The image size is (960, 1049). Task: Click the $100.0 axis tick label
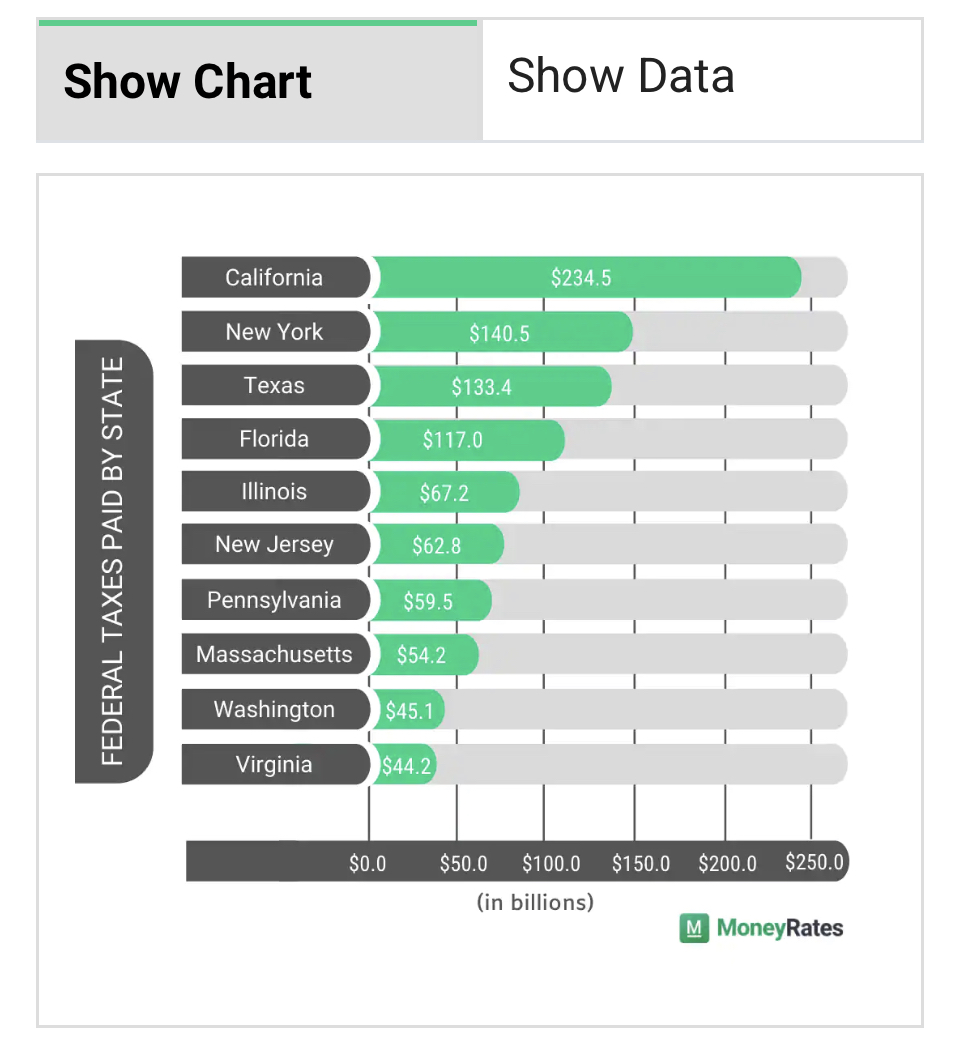(x=551, y=863)
